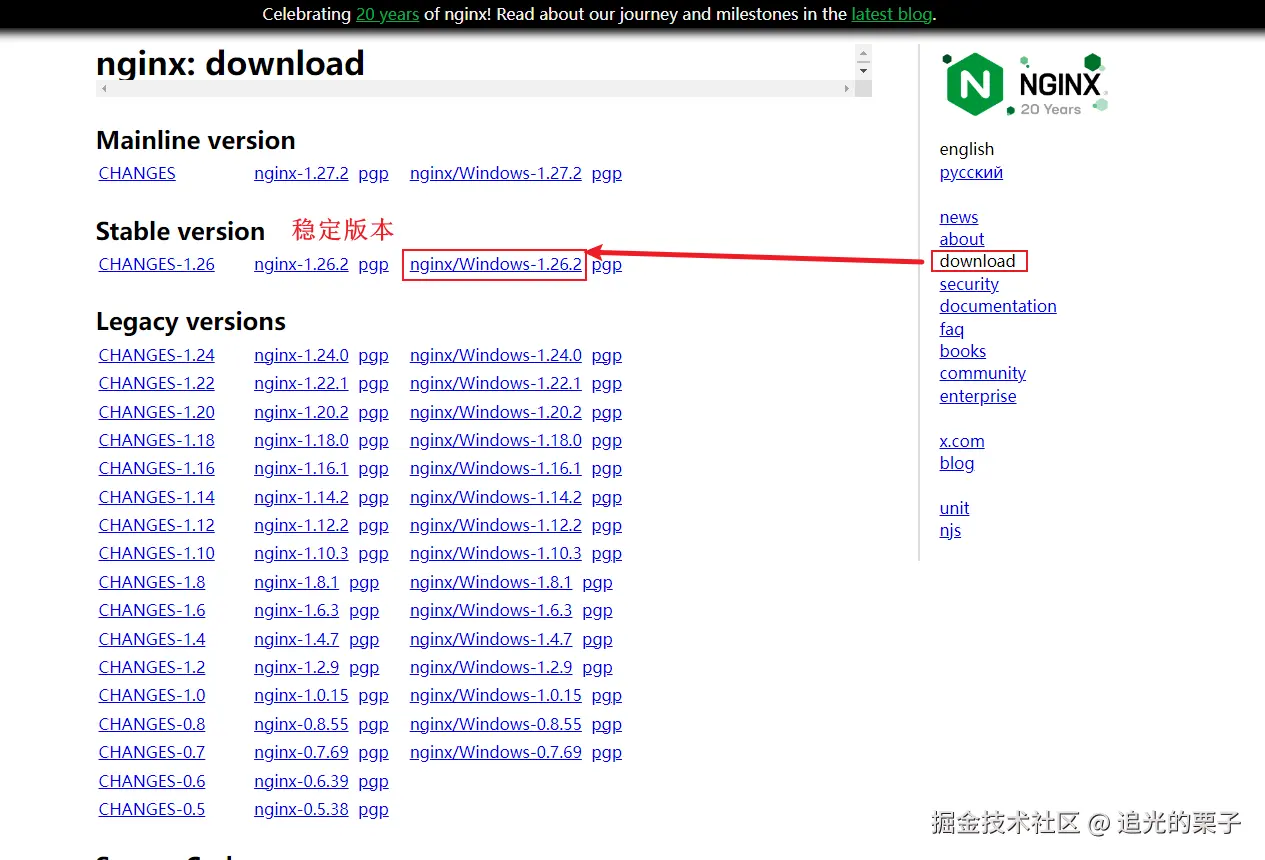1265x860 pixels.
Task: Download nginx/Windows-1.18.0
Action: (495, 440)
